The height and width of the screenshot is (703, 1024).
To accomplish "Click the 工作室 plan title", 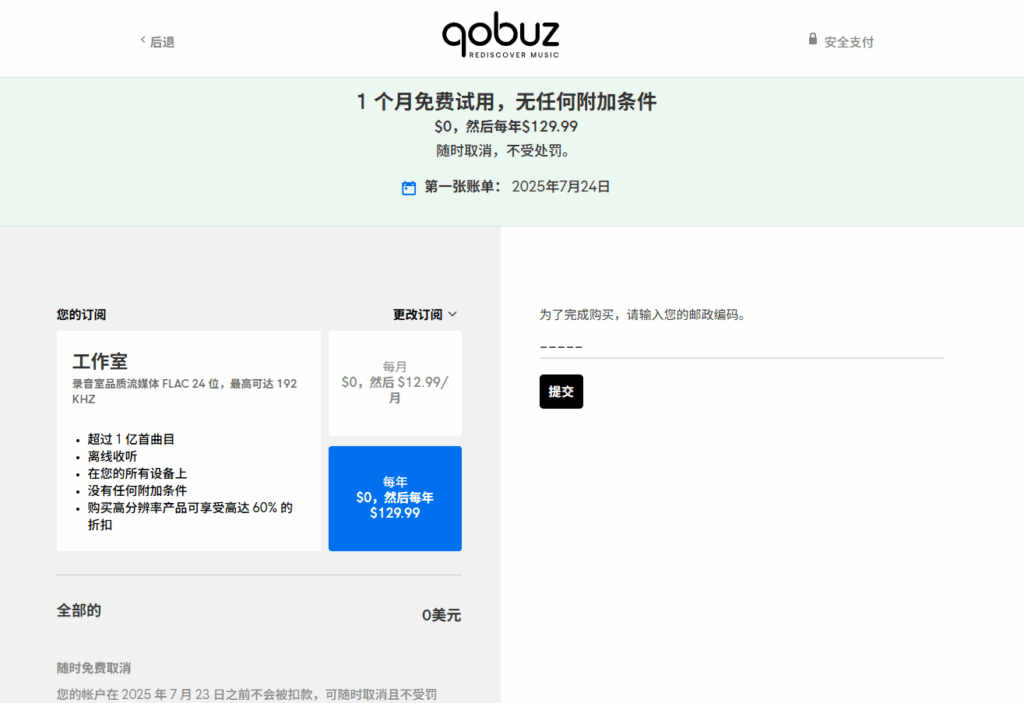I will tap(100, 361).
